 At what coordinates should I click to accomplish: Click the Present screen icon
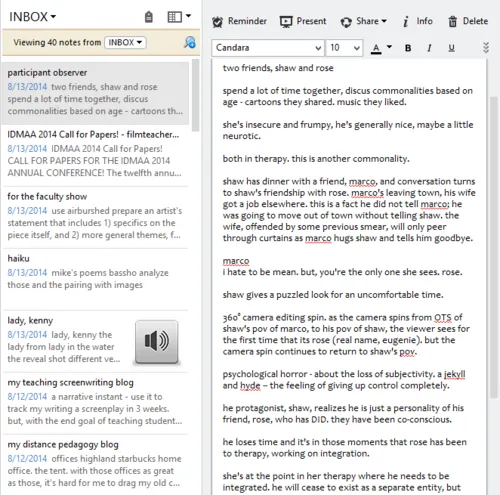pos(286,22)
